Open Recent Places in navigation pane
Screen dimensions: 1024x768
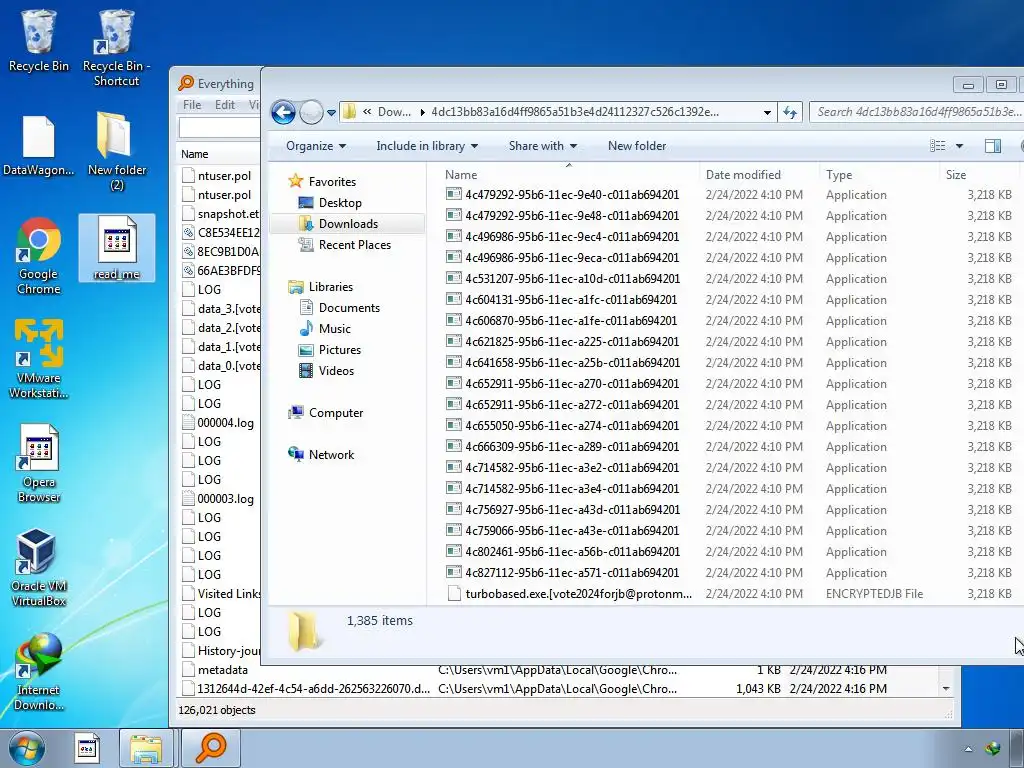[355, 244]
